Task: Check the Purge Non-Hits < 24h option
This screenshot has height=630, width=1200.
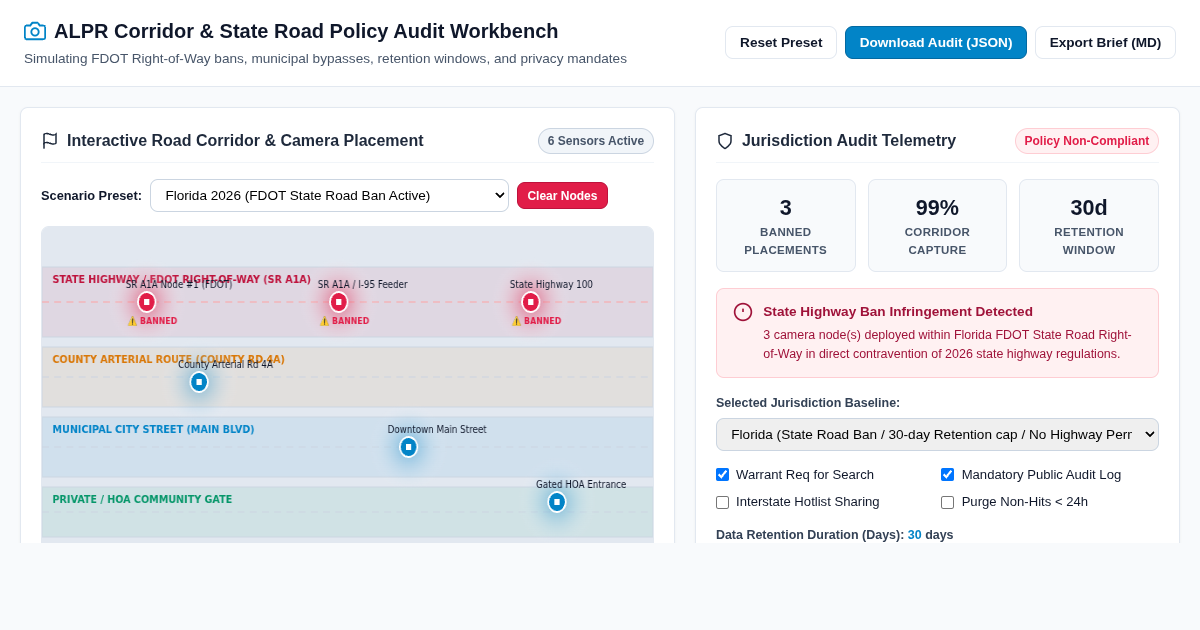Action: (x=948, y=502)
